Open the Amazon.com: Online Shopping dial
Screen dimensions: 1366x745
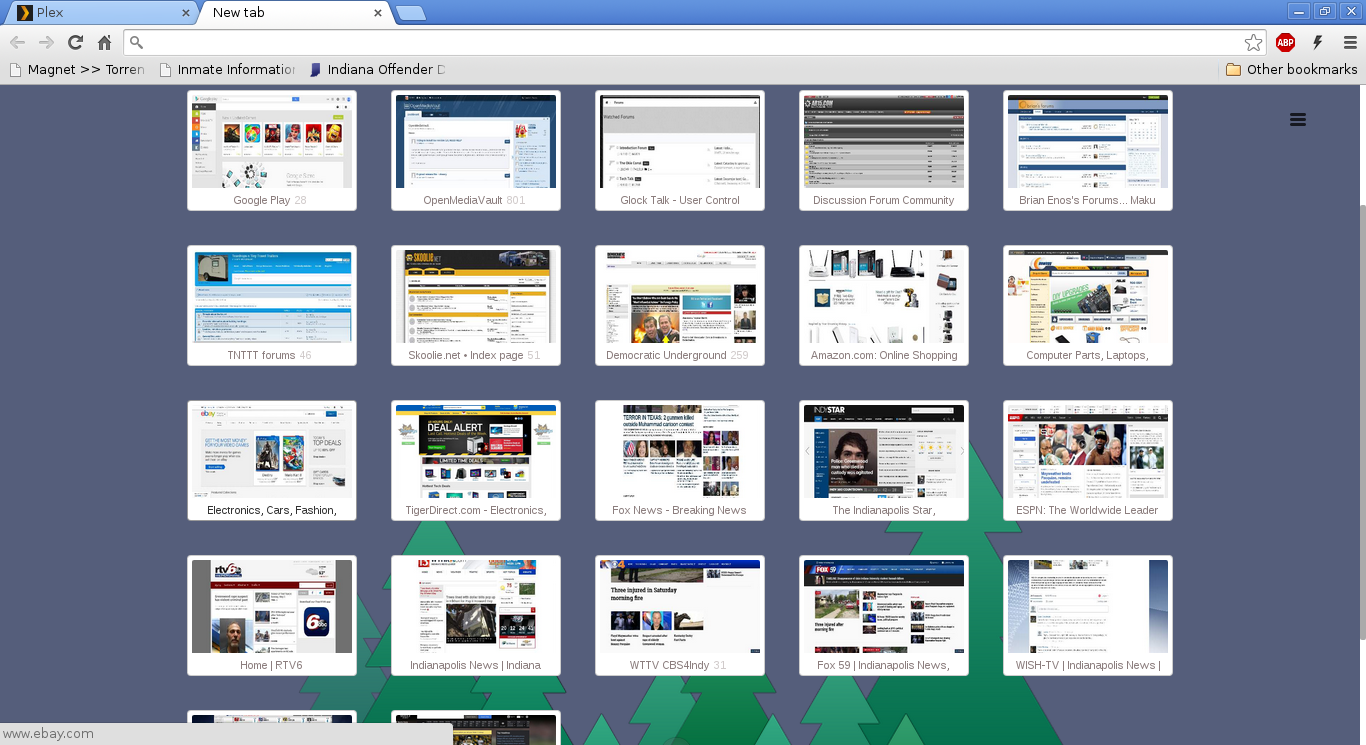884,306
